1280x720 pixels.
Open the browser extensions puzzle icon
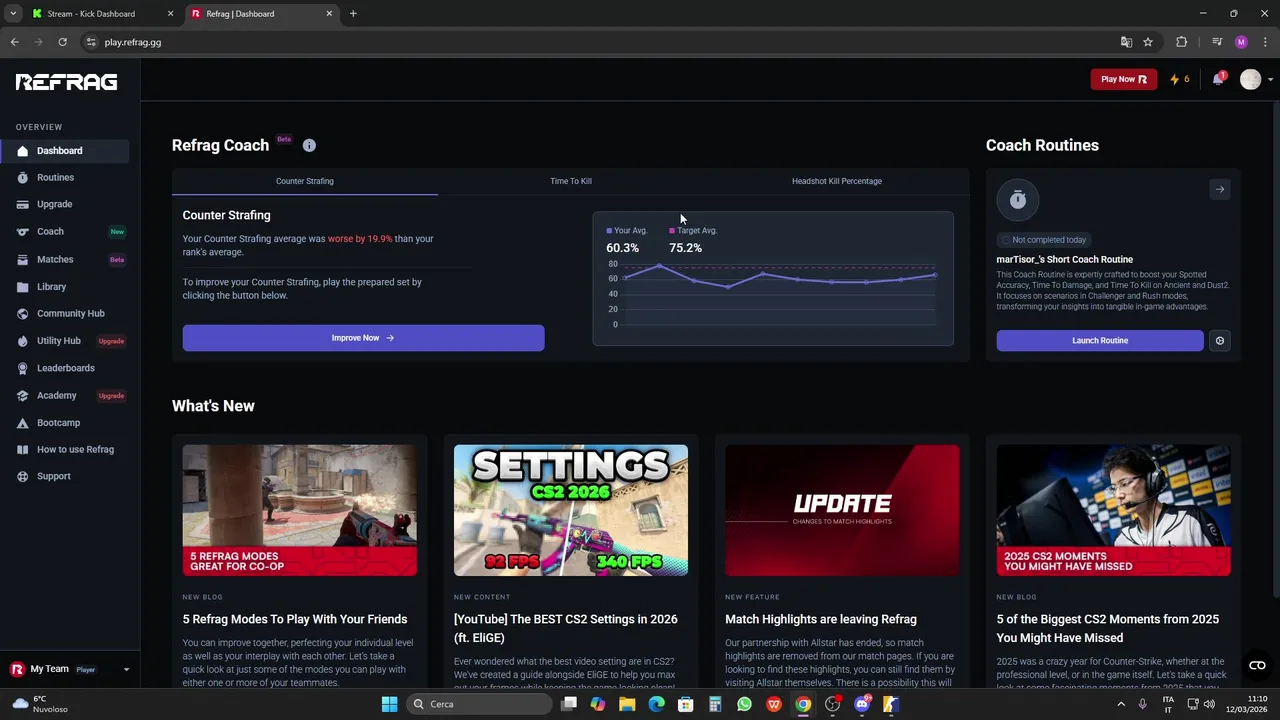click(x=1182, y=42)
